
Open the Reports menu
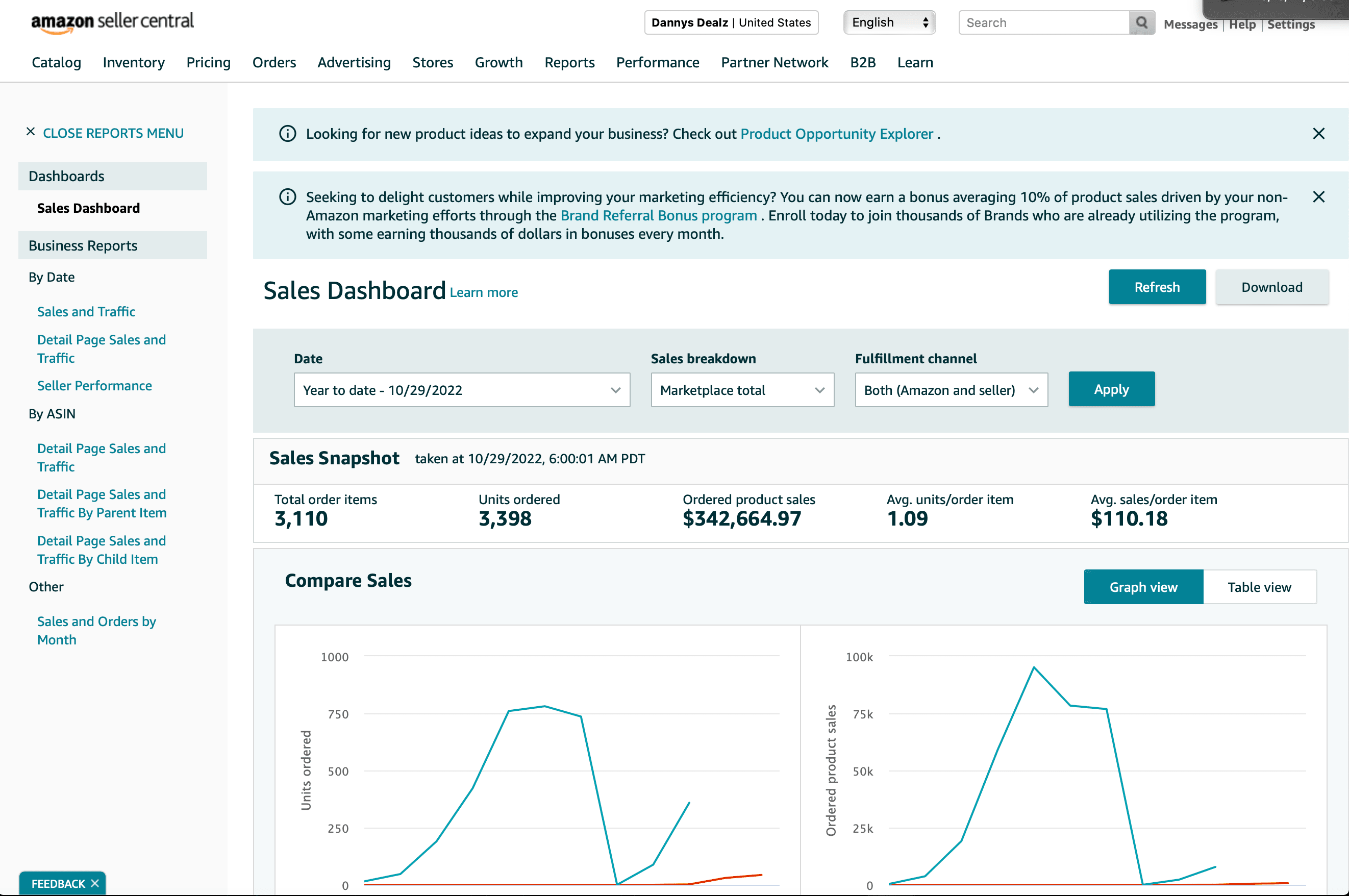click(569, 62)
